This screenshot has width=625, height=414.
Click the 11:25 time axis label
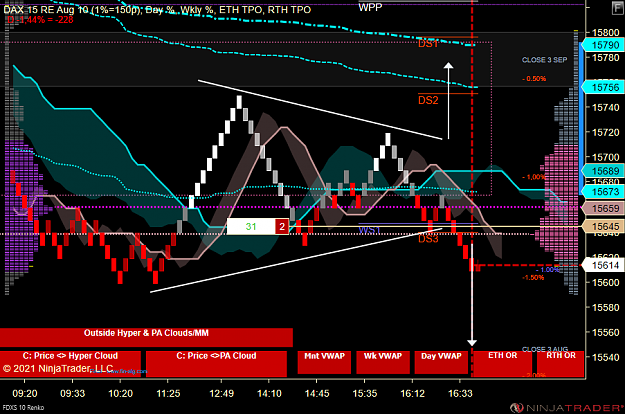[168, 394]
